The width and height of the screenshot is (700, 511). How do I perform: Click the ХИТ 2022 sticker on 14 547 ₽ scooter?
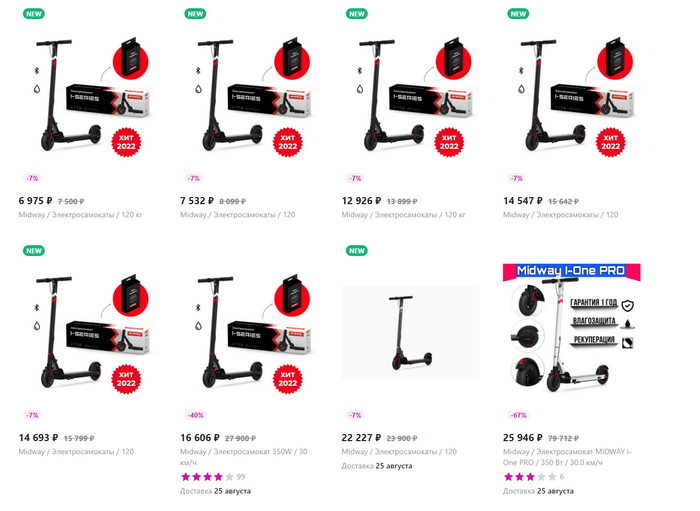click(x=611, y=142)
